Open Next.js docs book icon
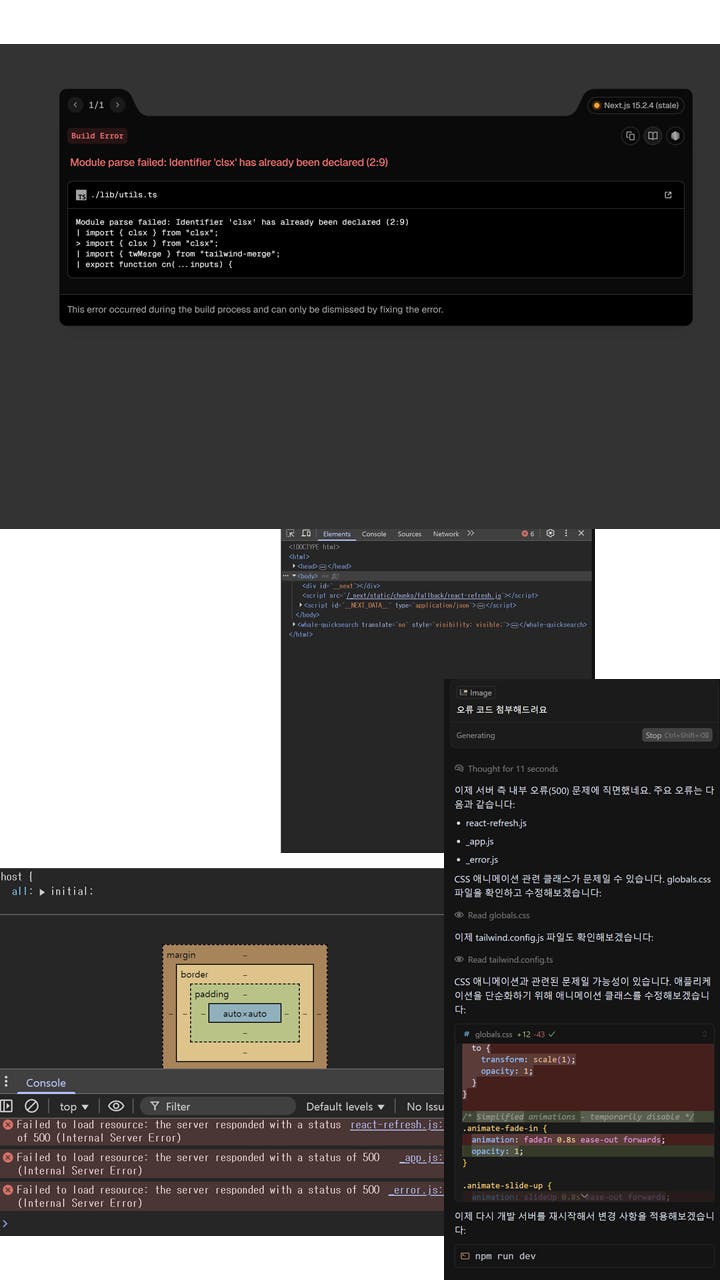The height and width of the screenshot is (1280, 720). click(x=653, y=136)
